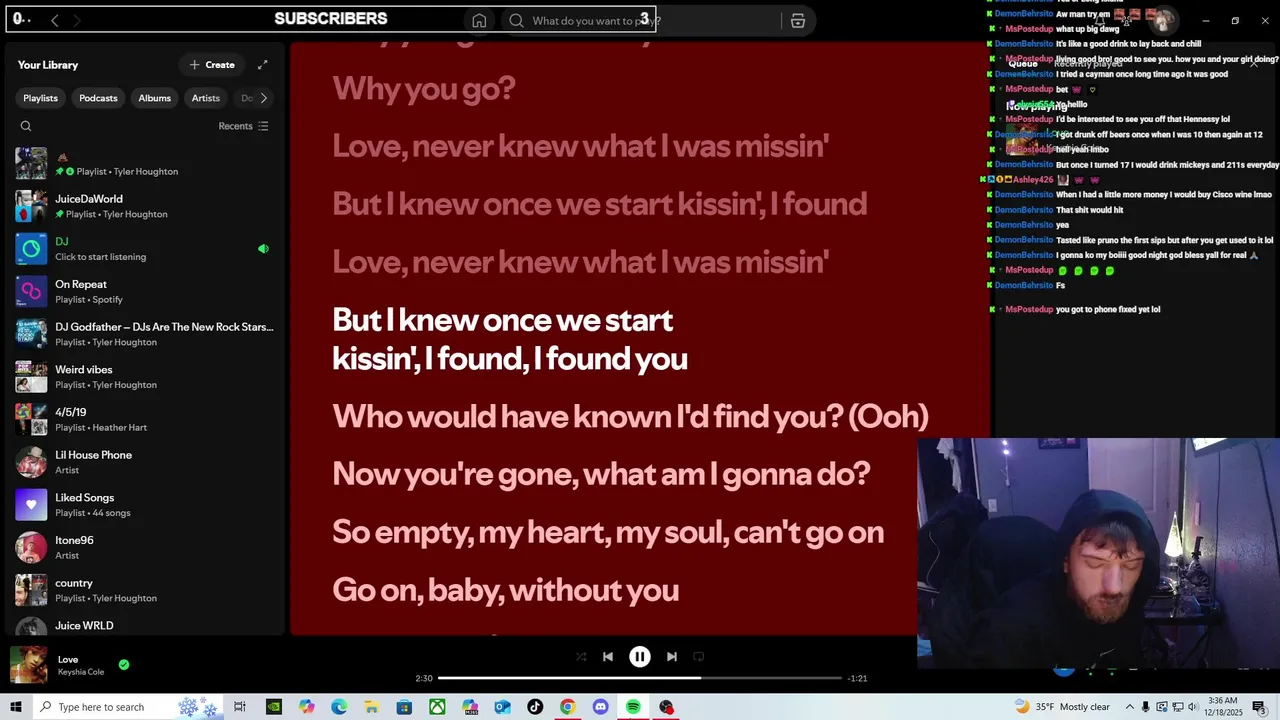Select the Albums filter chip
The image size is (1280, 720).
(x=154, y=98)
